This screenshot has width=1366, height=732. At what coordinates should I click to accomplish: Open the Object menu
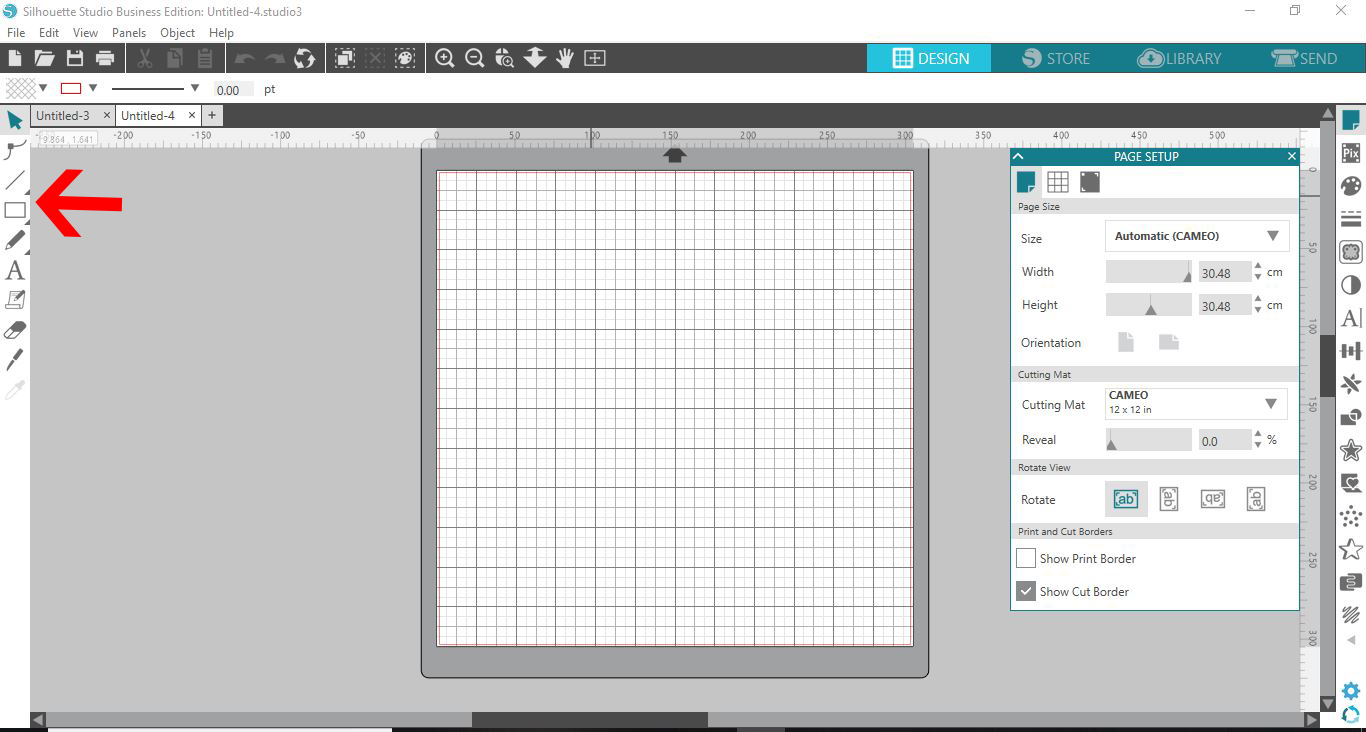[x=177, y=32]
